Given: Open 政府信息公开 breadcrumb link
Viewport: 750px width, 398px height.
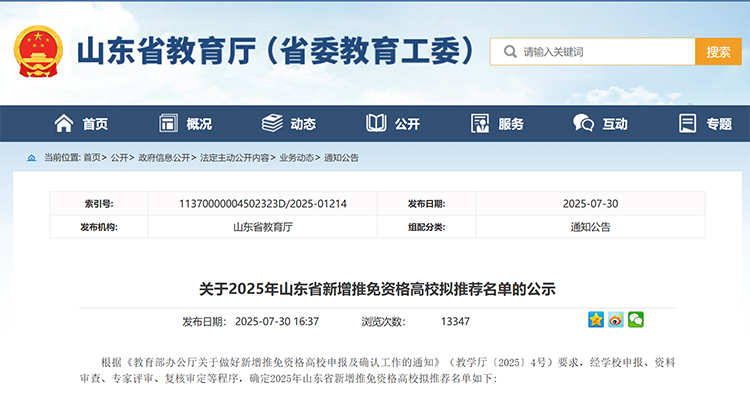Looking at the screenshot, I should tap(164, 158).
